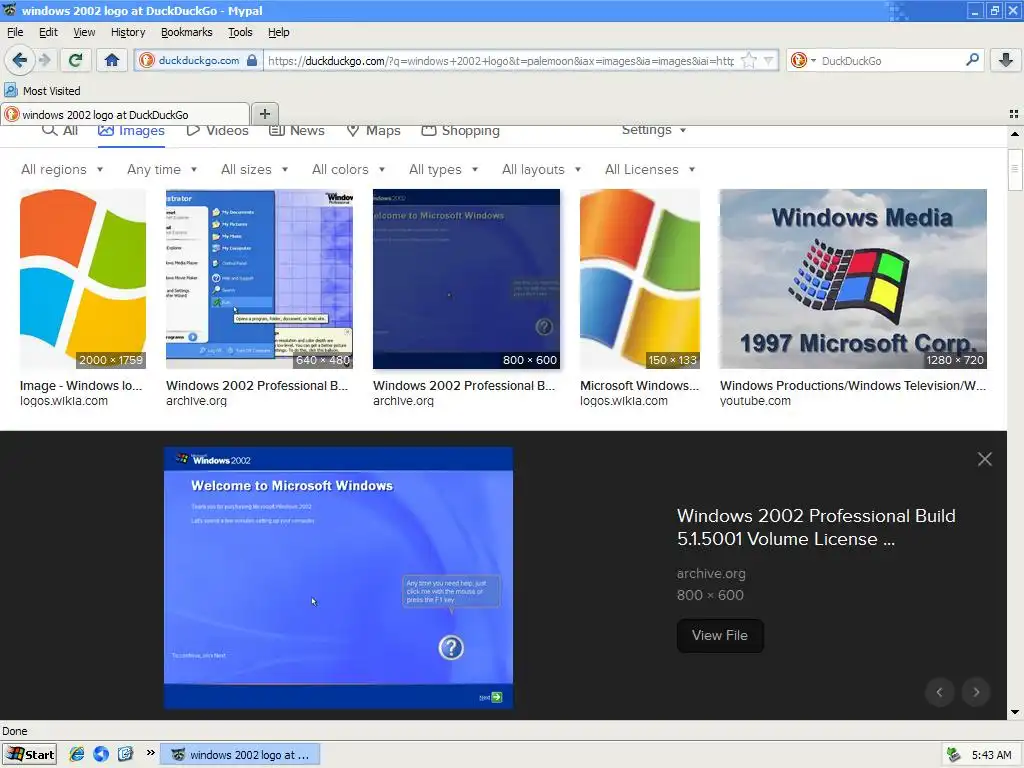The width and height of the screenshot is (1024, 768).
Task: Open the Most Visited bookmarks folder
Action: (x=43, y=91)
